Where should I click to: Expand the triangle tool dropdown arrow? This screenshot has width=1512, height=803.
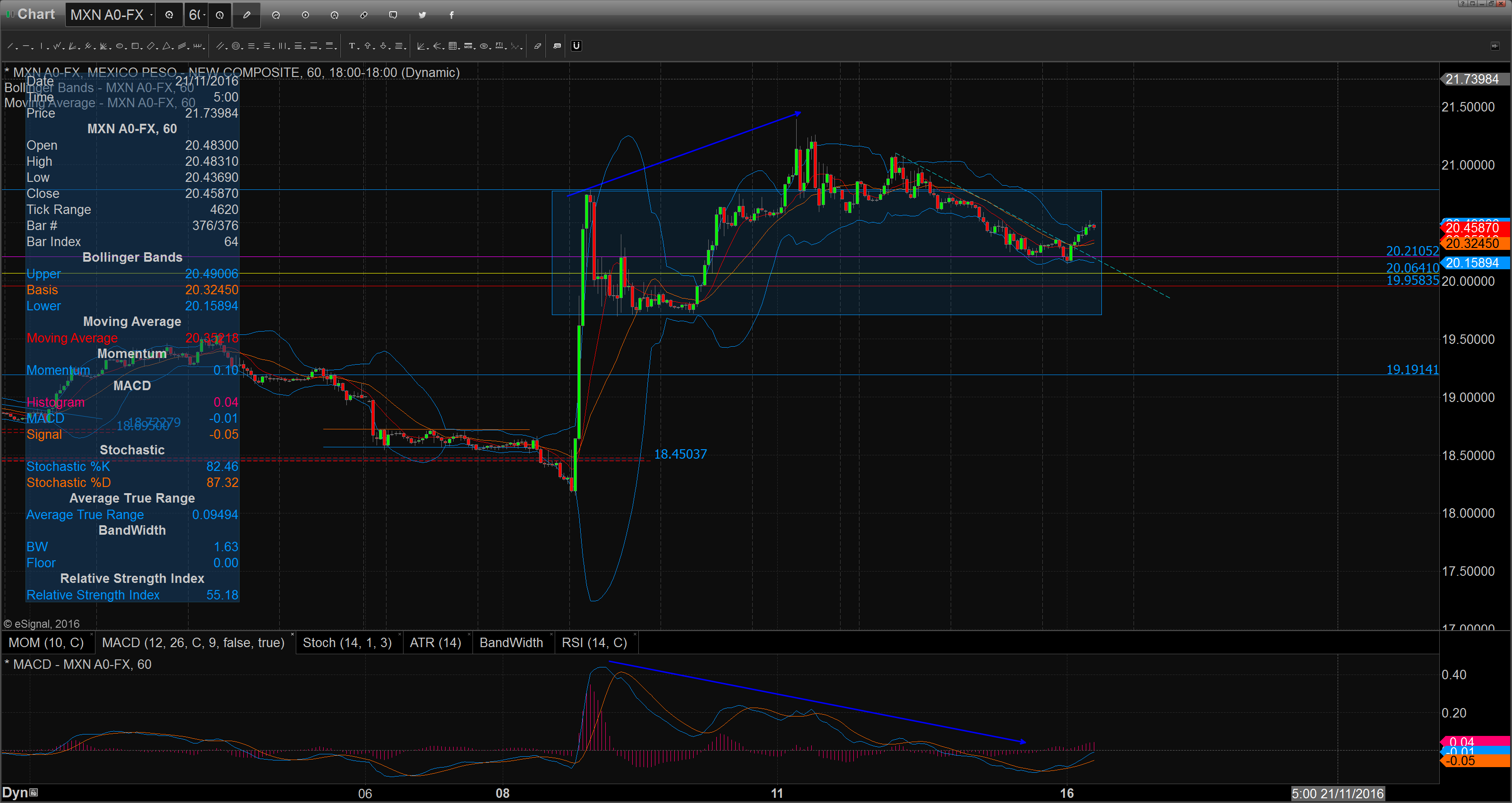pyautogui.click(x=172, y=49)
